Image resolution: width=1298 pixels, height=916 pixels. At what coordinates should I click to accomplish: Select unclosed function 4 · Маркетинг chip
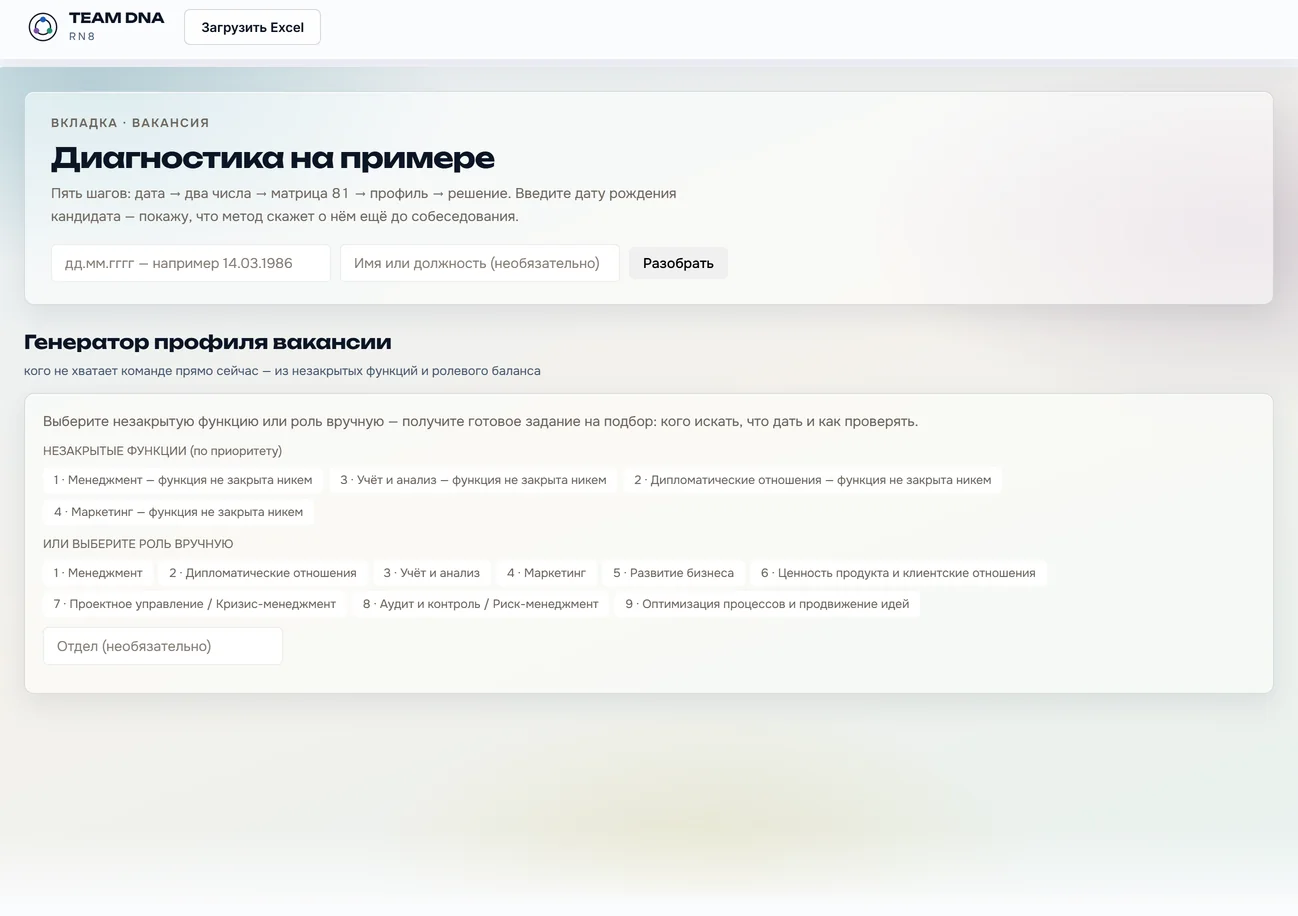click(178, 512)
